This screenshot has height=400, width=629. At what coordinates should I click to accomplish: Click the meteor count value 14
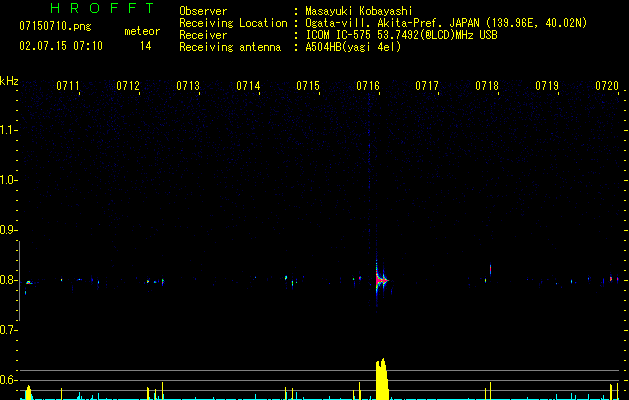[x=145, y=46]
